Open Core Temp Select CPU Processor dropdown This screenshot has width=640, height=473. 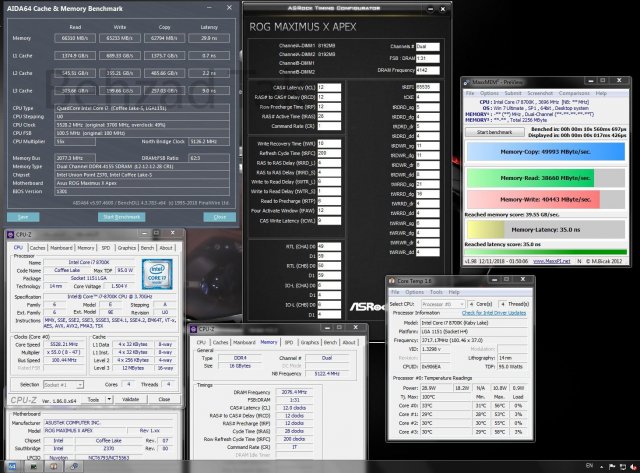pos(443,304)
